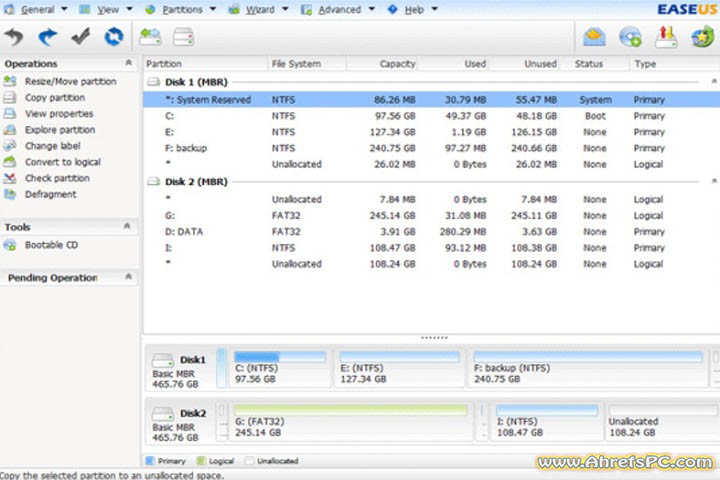Click the Change label icon
The image size is (720, 480).
[x=10, y=146]
